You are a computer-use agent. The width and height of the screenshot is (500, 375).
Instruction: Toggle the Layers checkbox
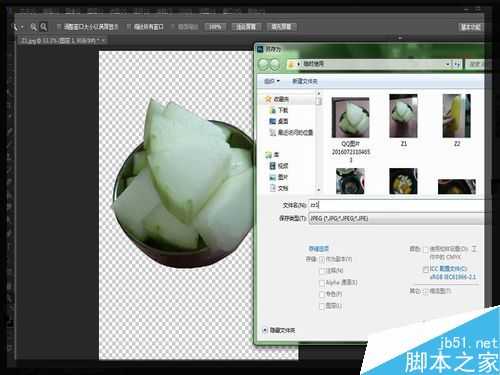coord(322,306)
